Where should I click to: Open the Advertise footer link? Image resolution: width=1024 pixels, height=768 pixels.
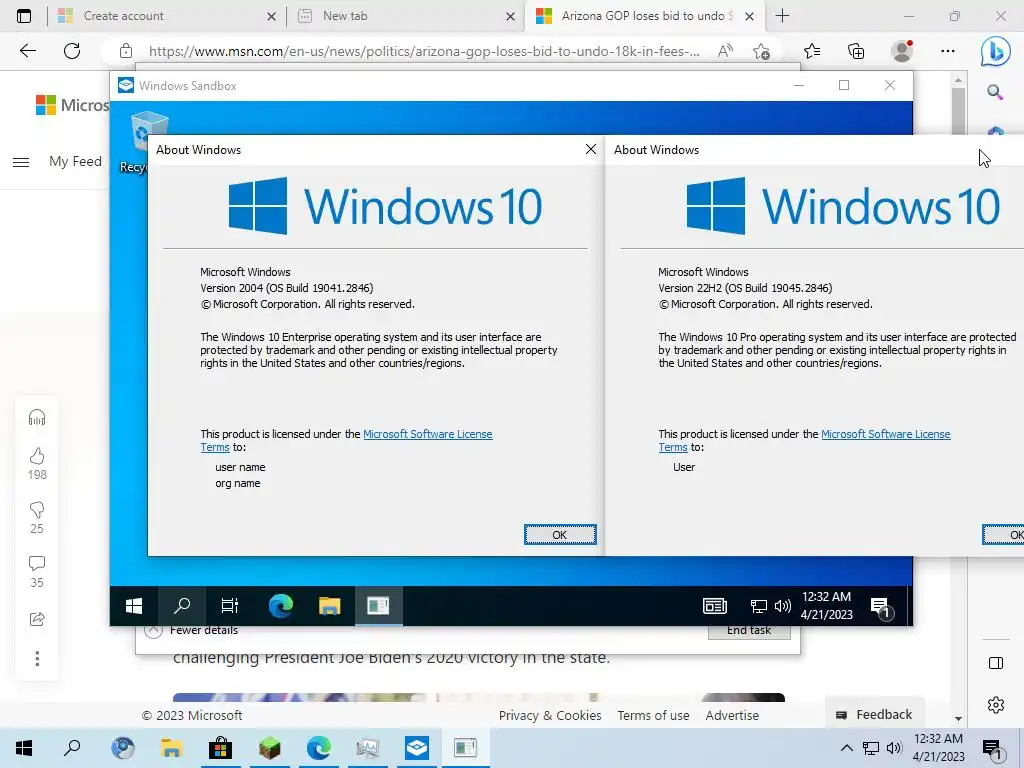click(732, 715)
